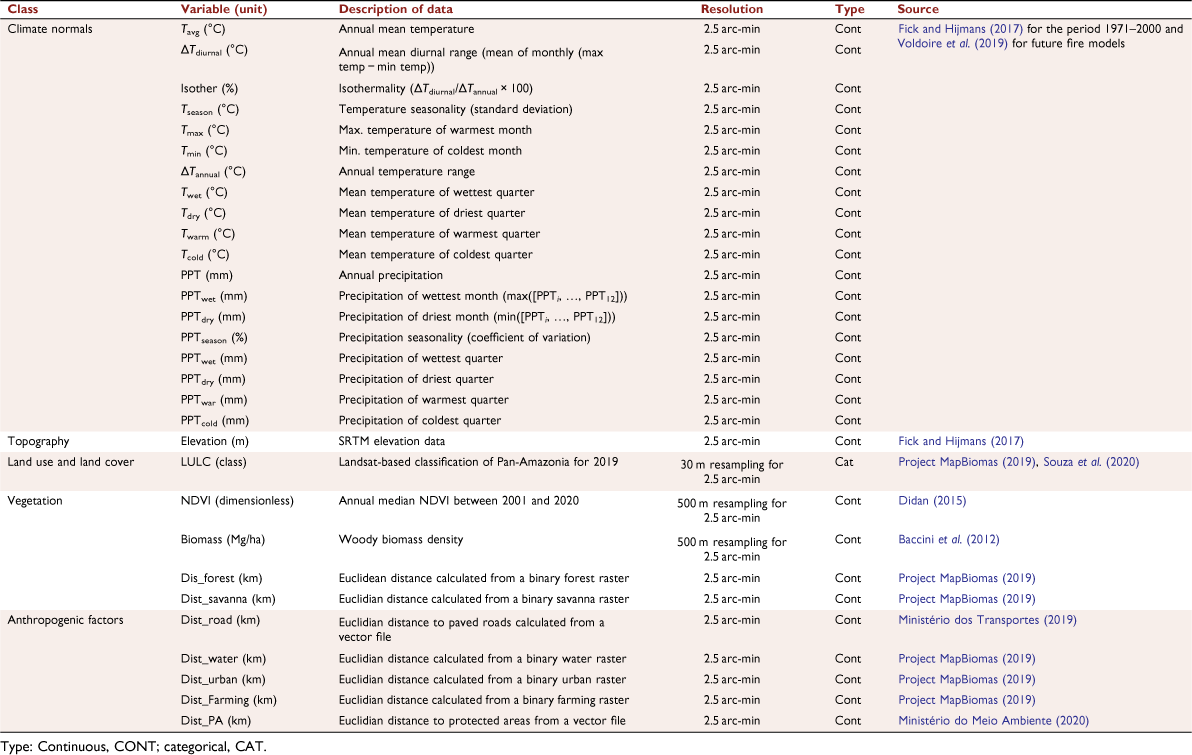The image size is (1192, 755).
Task: Click the "Biomass (Mg/ha)" variable cell
Action: click(x=223, y=539)
